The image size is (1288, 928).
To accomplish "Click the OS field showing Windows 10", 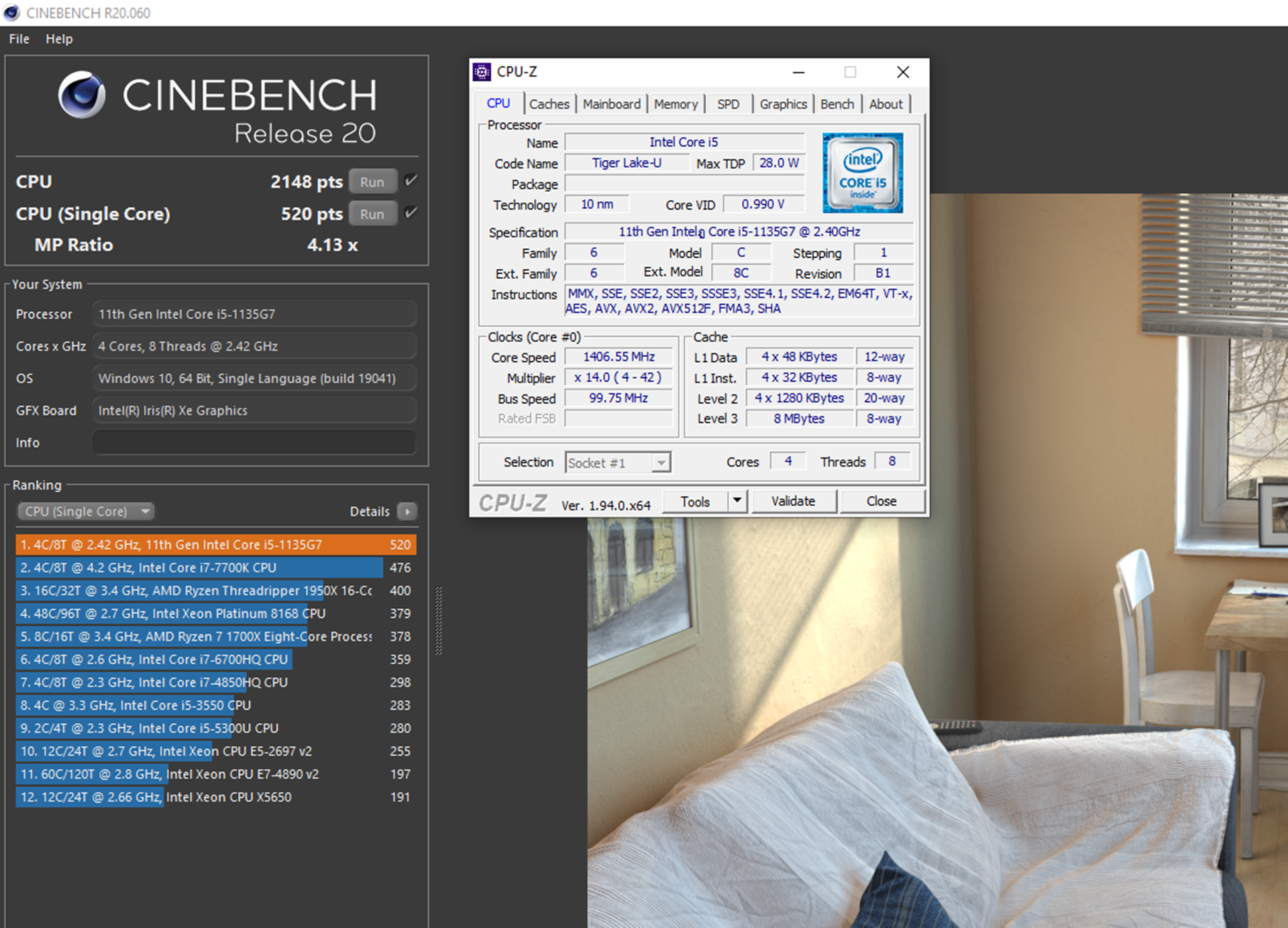I will tap(254, 378).
